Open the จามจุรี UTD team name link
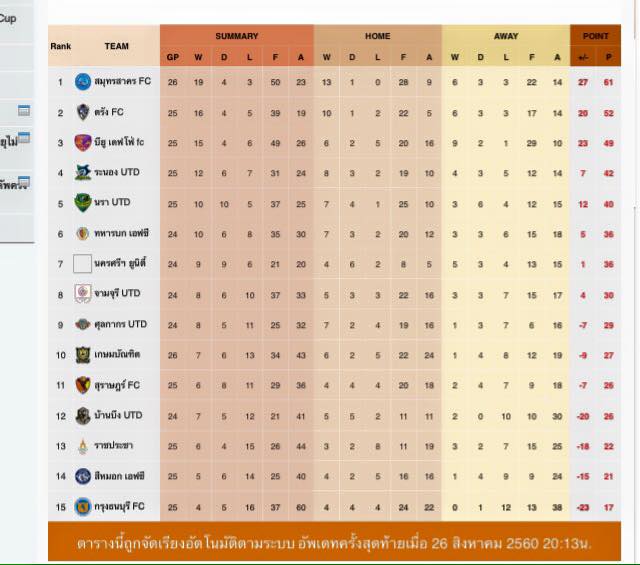640x565 pixels. pos(117,294)
